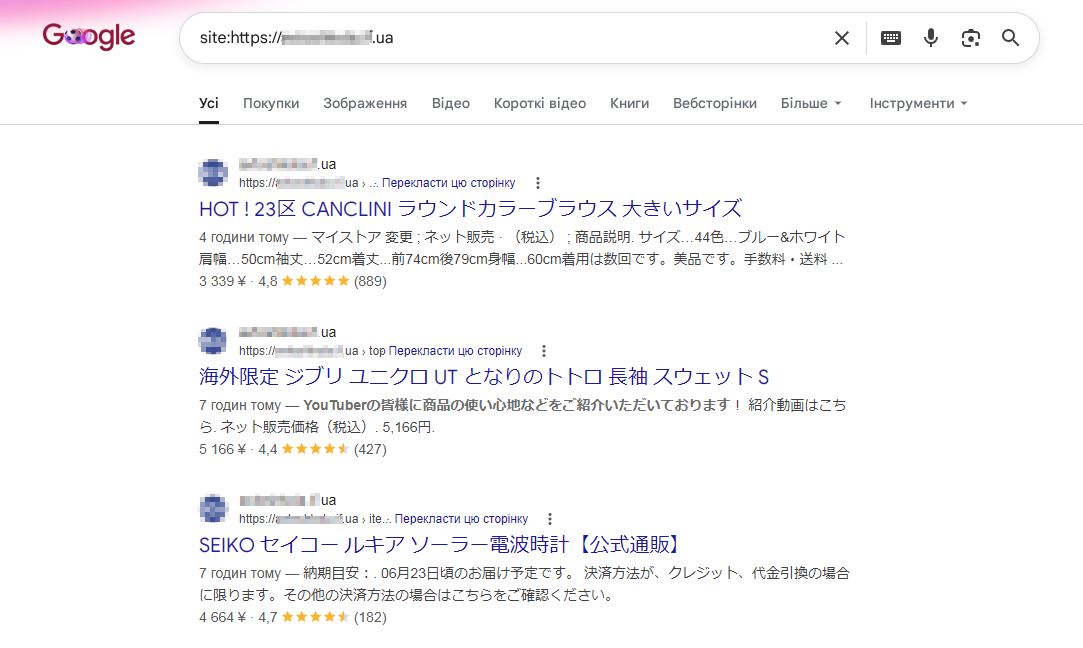Click the magnifying glass search button
The height and width of the screenshot is (648, 1083).
point(1010,38)
